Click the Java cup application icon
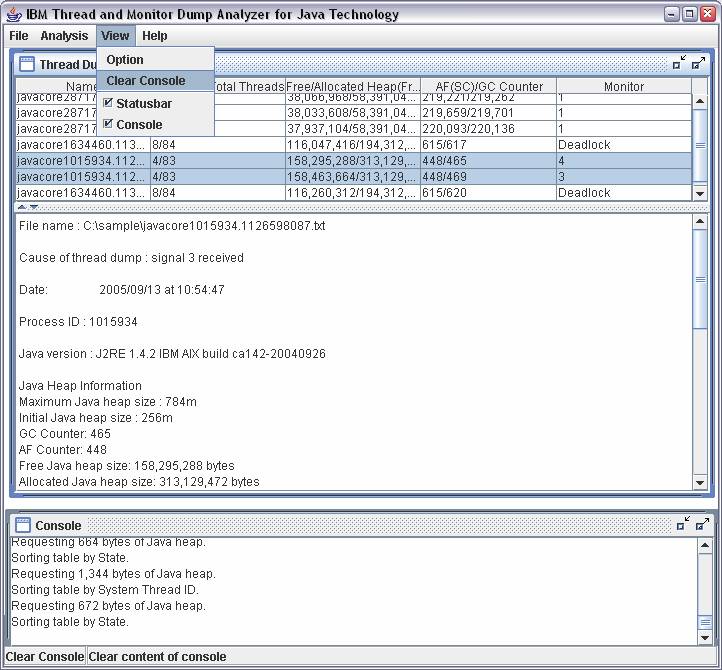The image size is (722, 670). [x=14, y=15]
